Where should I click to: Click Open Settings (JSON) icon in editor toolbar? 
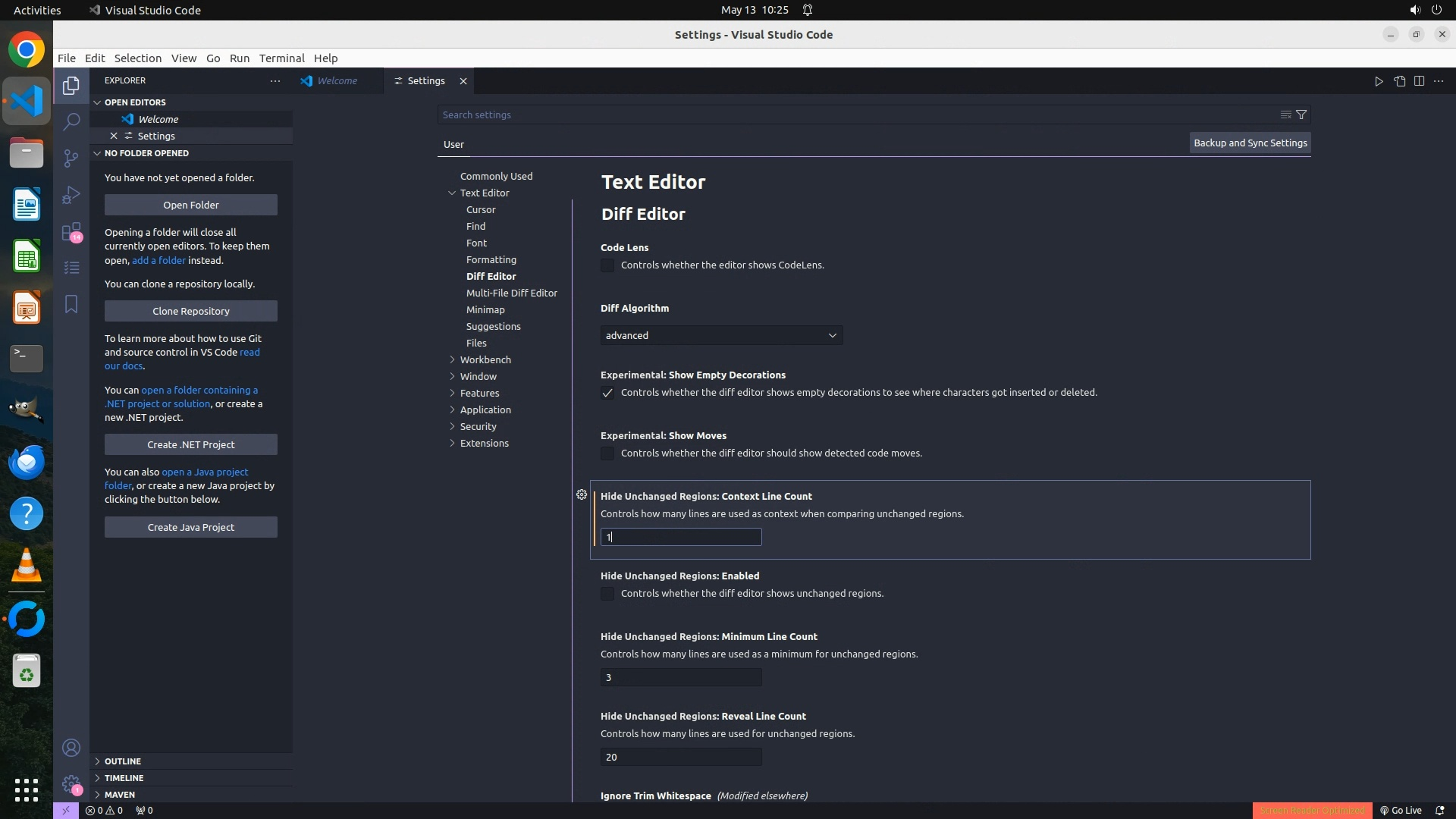1399,81
